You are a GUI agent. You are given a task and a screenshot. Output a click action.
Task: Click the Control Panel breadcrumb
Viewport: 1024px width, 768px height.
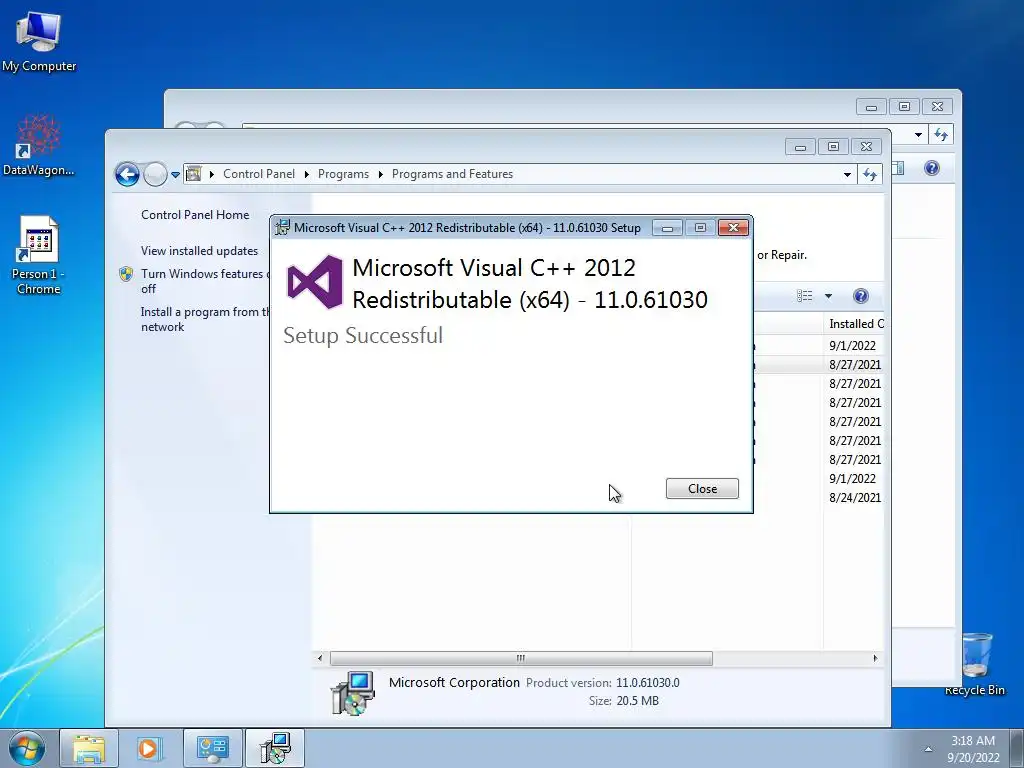tap(259, 174)
